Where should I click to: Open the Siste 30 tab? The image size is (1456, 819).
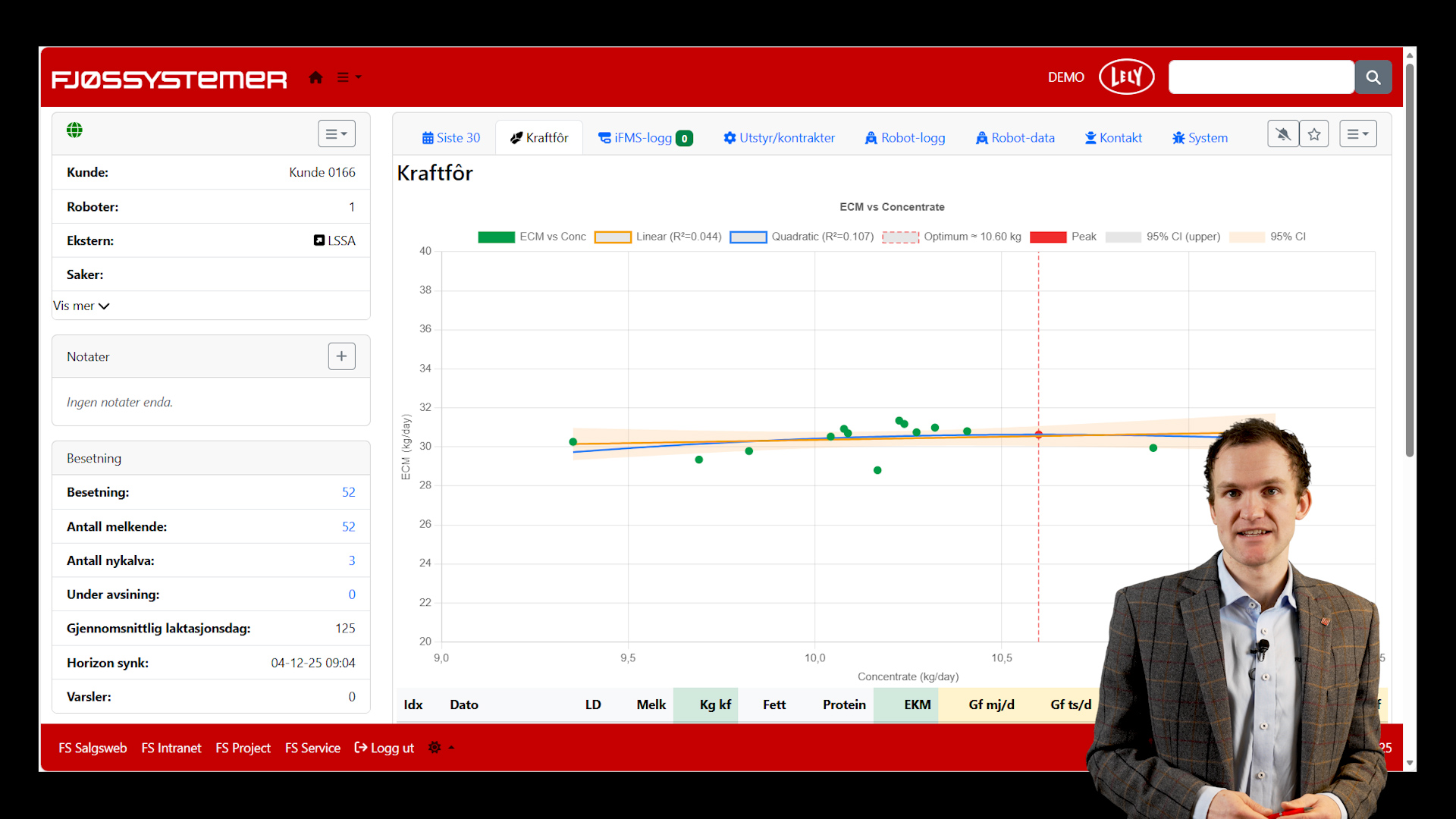click(x=451, y=138)
